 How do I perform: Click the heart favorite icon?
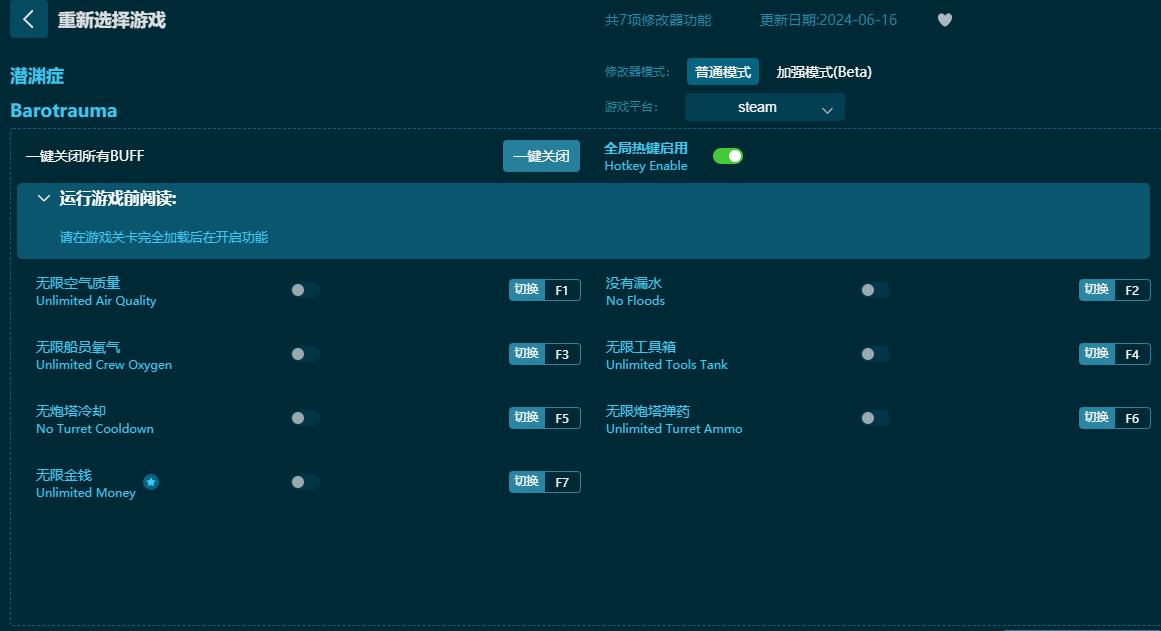[945, 20]
